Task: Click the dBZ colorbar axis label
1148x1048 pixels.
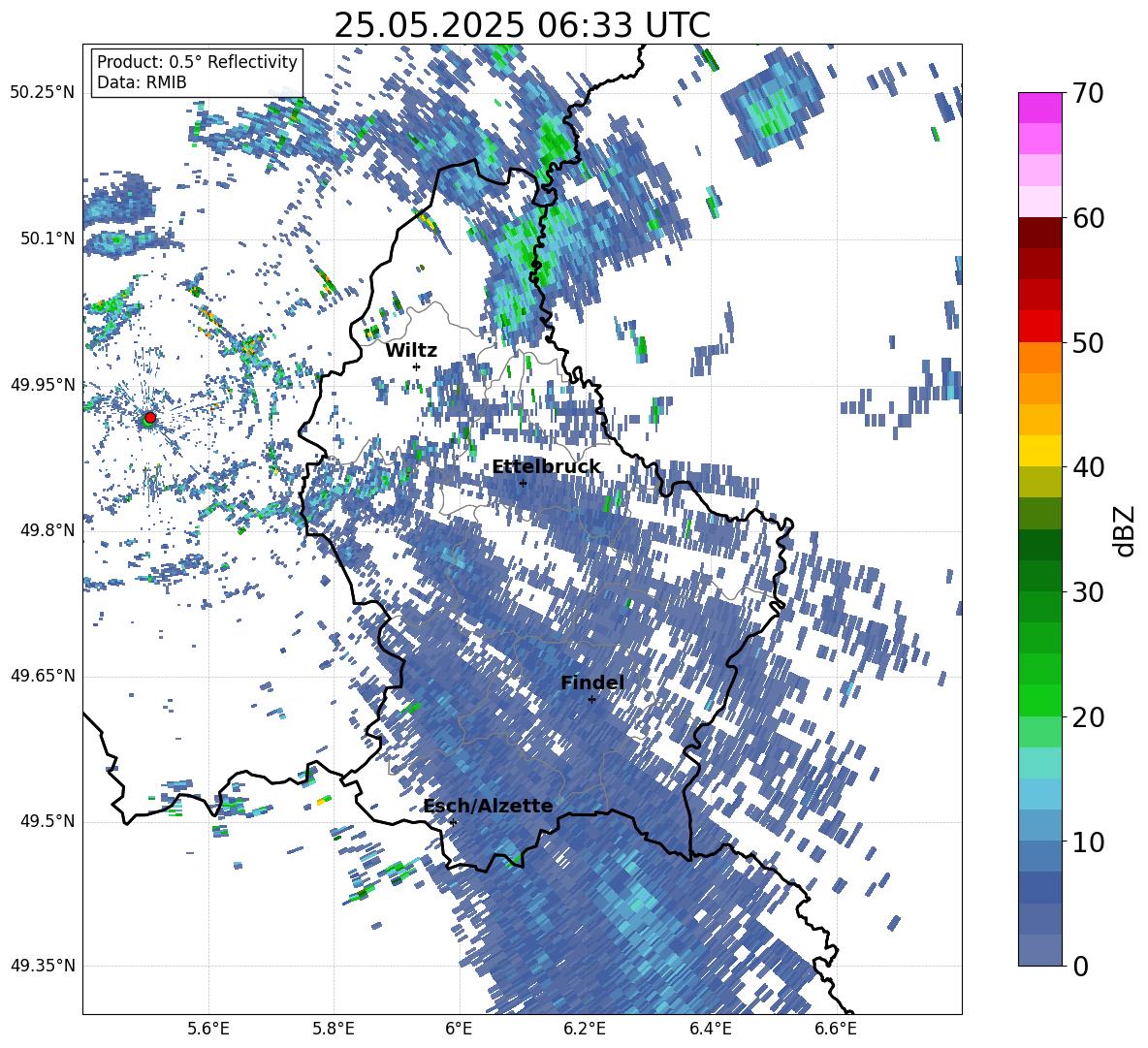Action: [1126, 530]
